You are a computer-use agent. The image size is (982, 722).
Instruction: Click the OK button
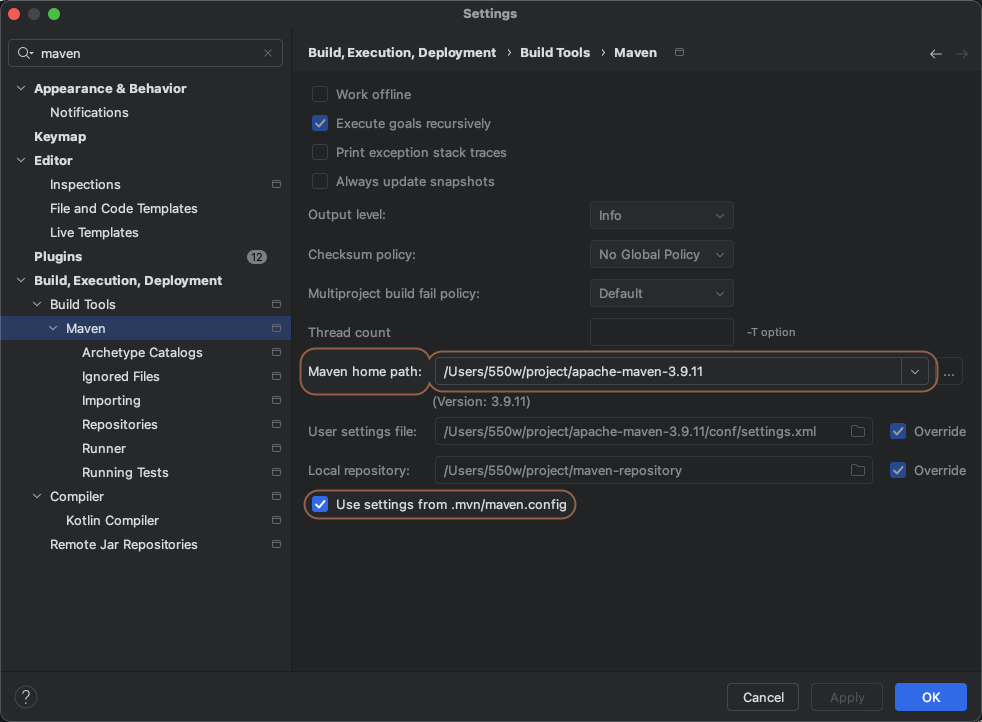[x=930, y=697]
